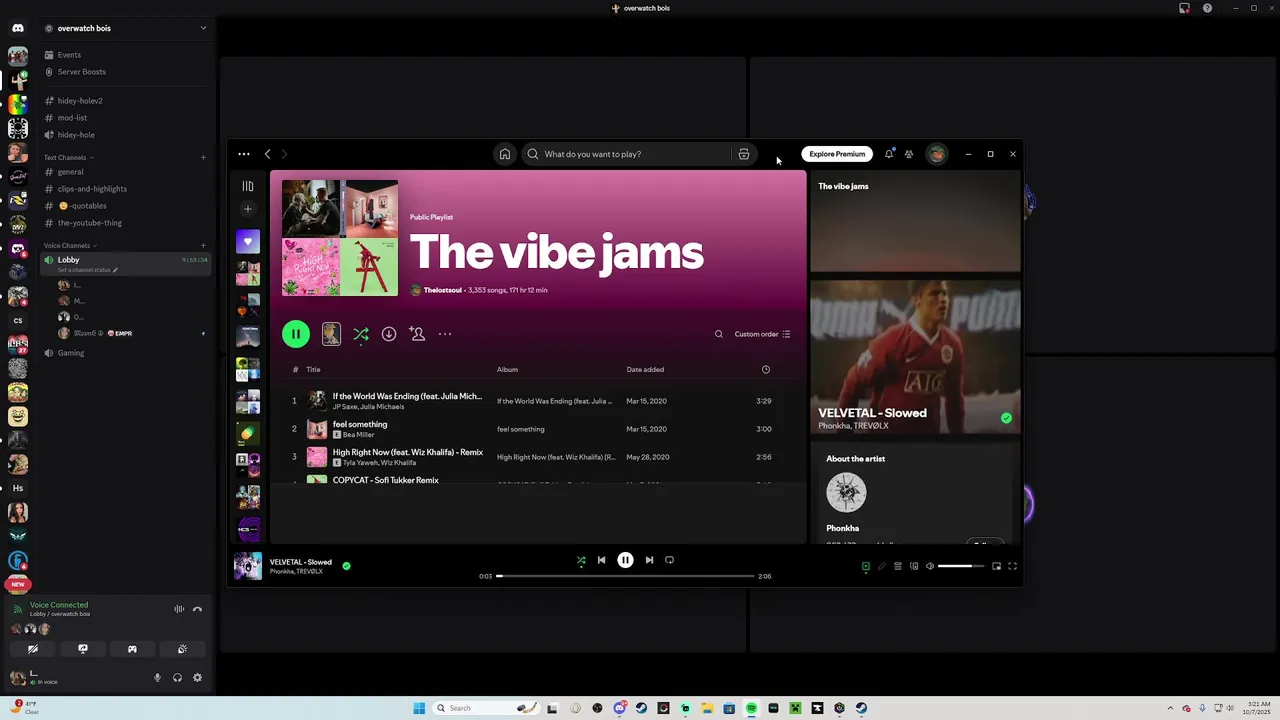Screen dimensions: 1280x720
Task: Search within the playlist using magnifier icon
Action: (x=718, y=334)
